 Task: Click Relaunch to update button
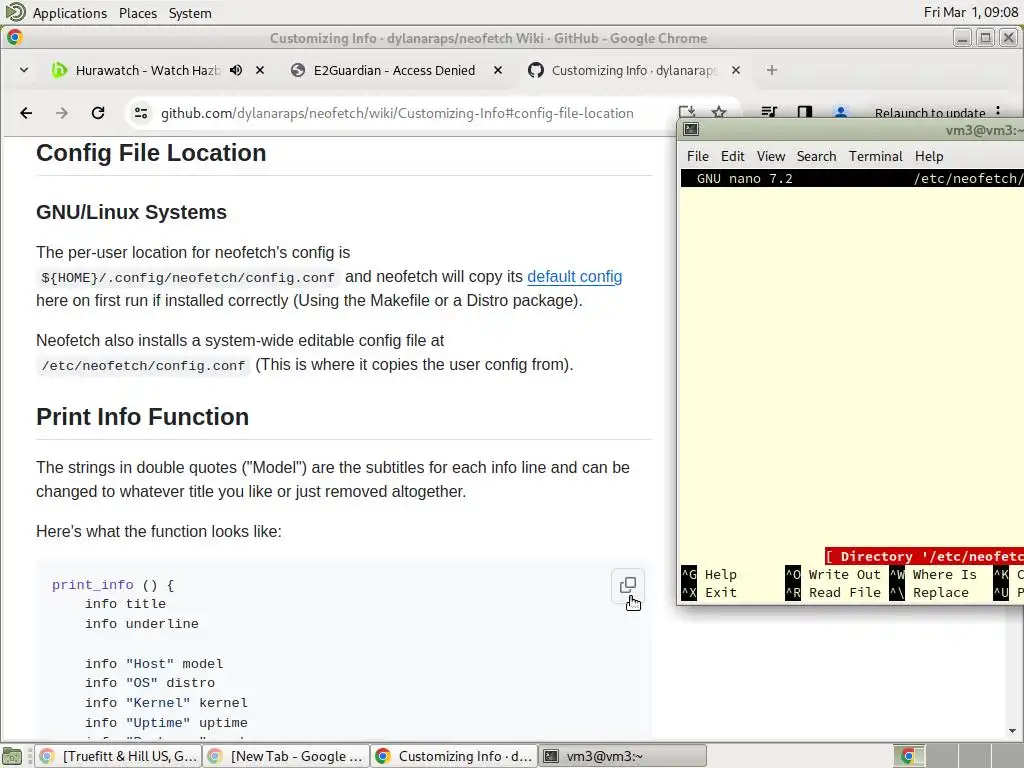click(930, 113)
